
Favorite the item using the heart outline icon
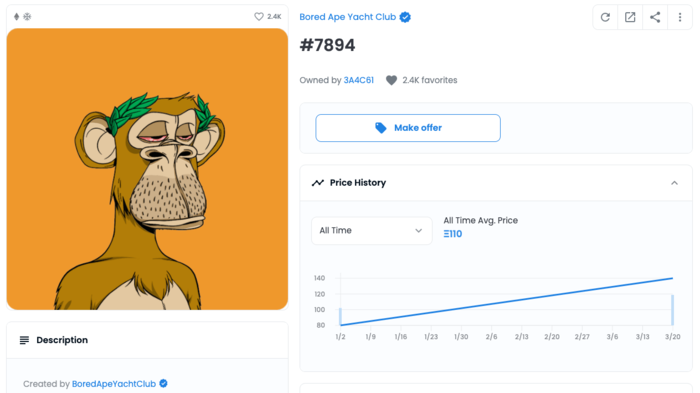point(258,17)
